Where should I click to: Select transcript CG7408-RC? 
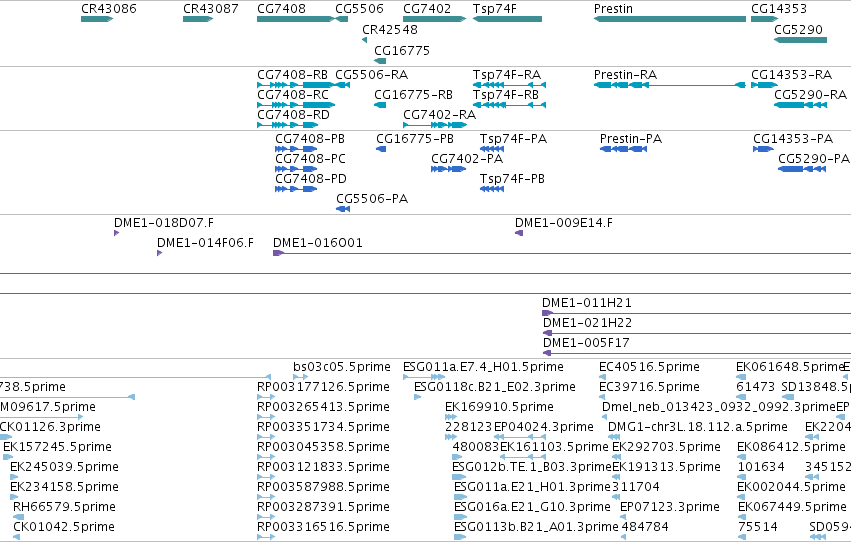(x=296, y=105)
